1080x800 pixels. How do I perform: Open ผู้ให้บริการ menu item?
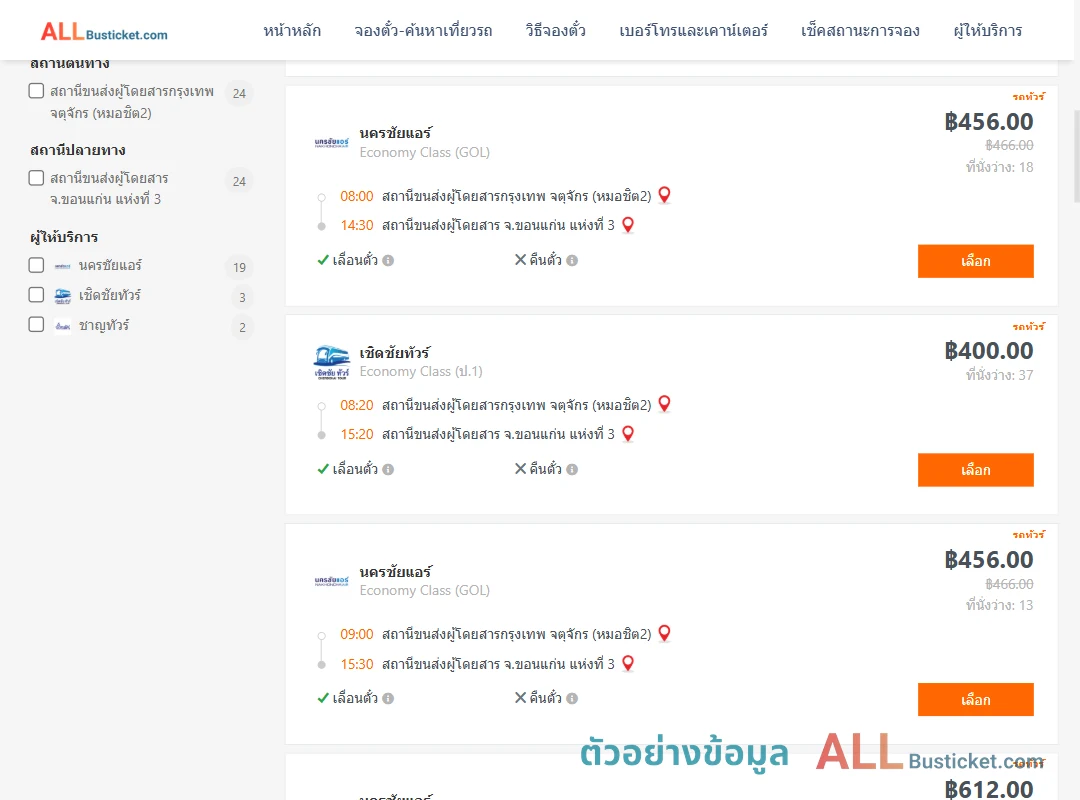(x=988, y=30)
